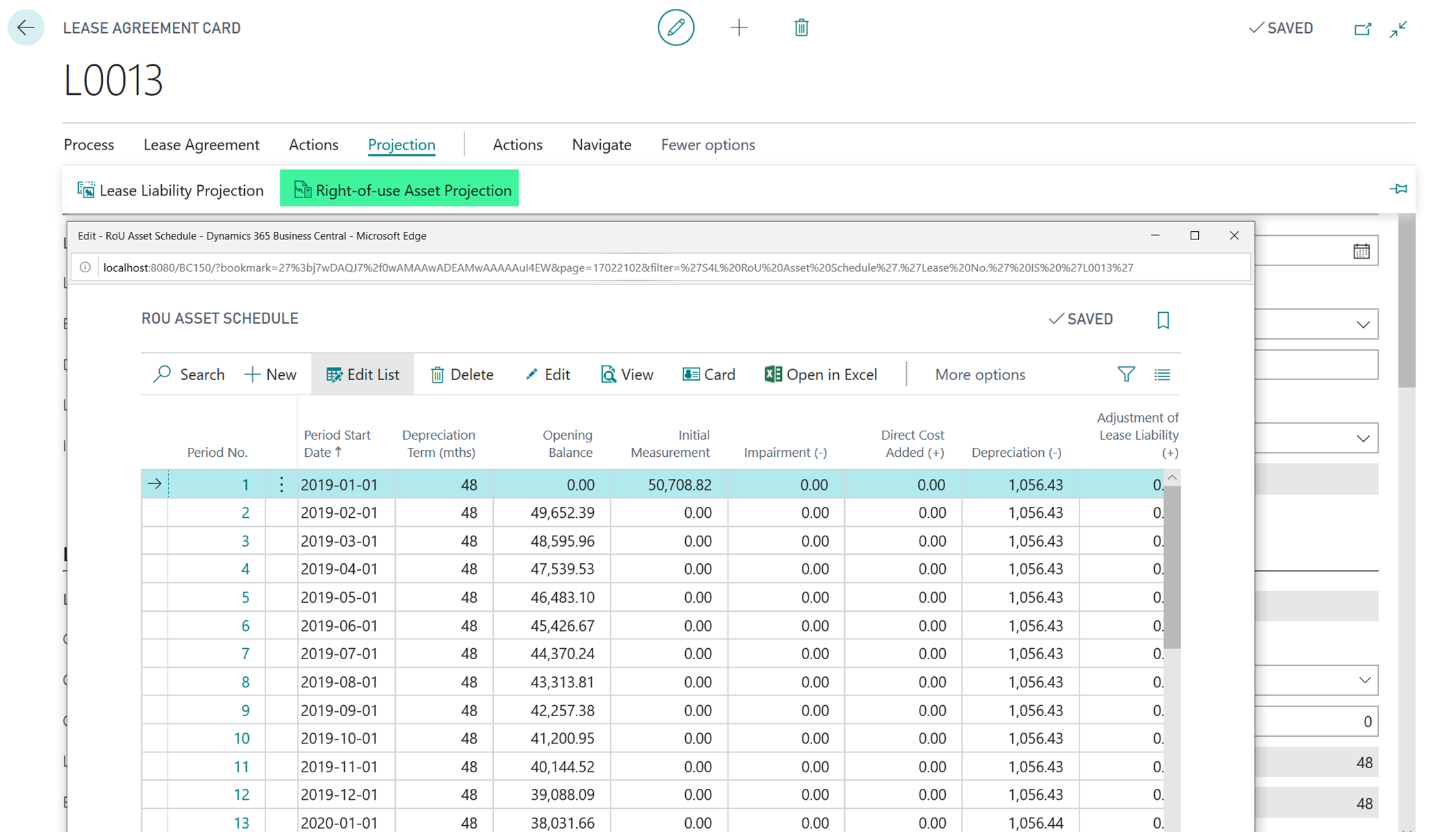
Task: Open row menu dots for period 1
Action: (x=281, y=484)
